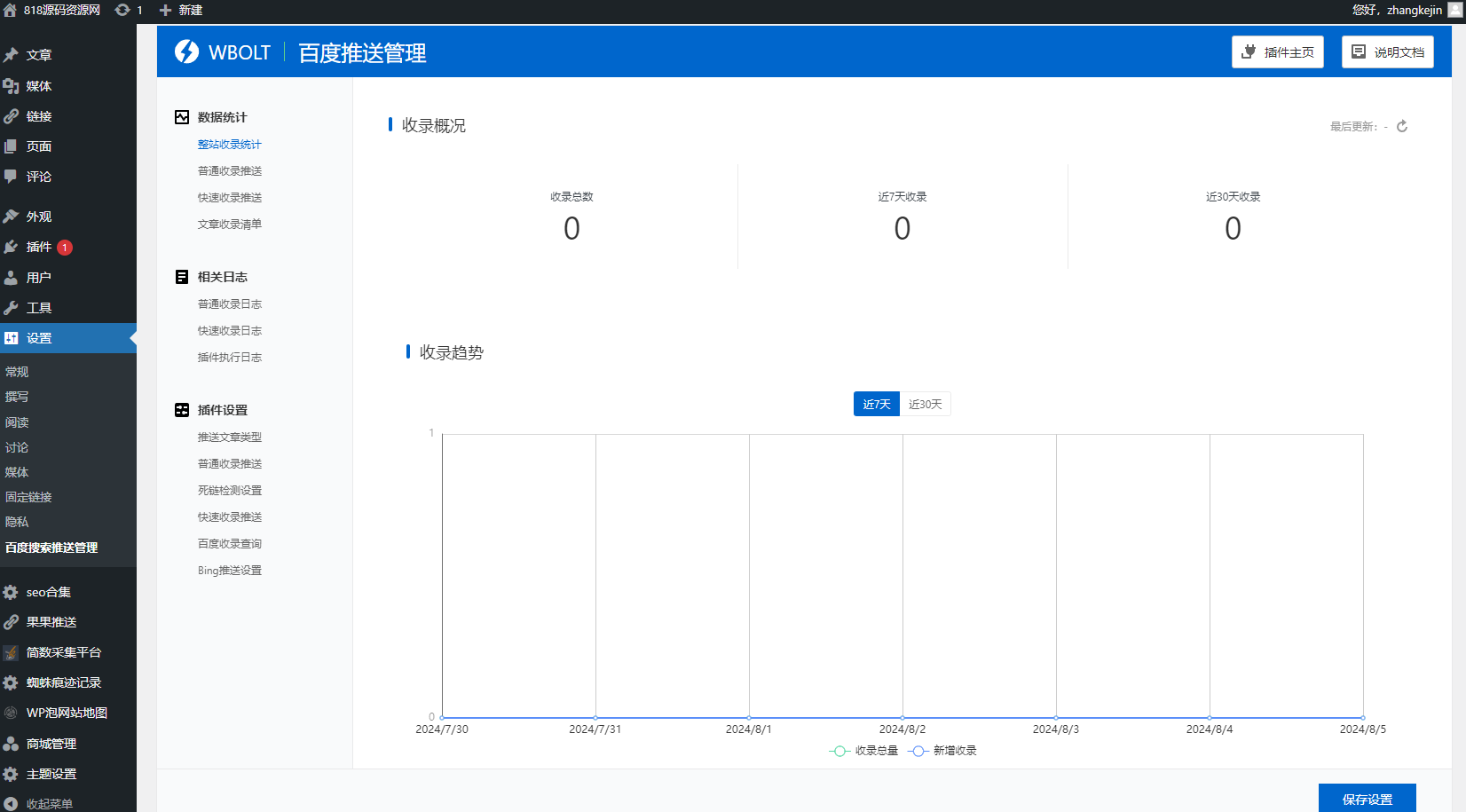The width and height of the screenshot is (1466, 812).
Task: Collapse the menu with 收起菜单 arrow icon
Action: 11,804
